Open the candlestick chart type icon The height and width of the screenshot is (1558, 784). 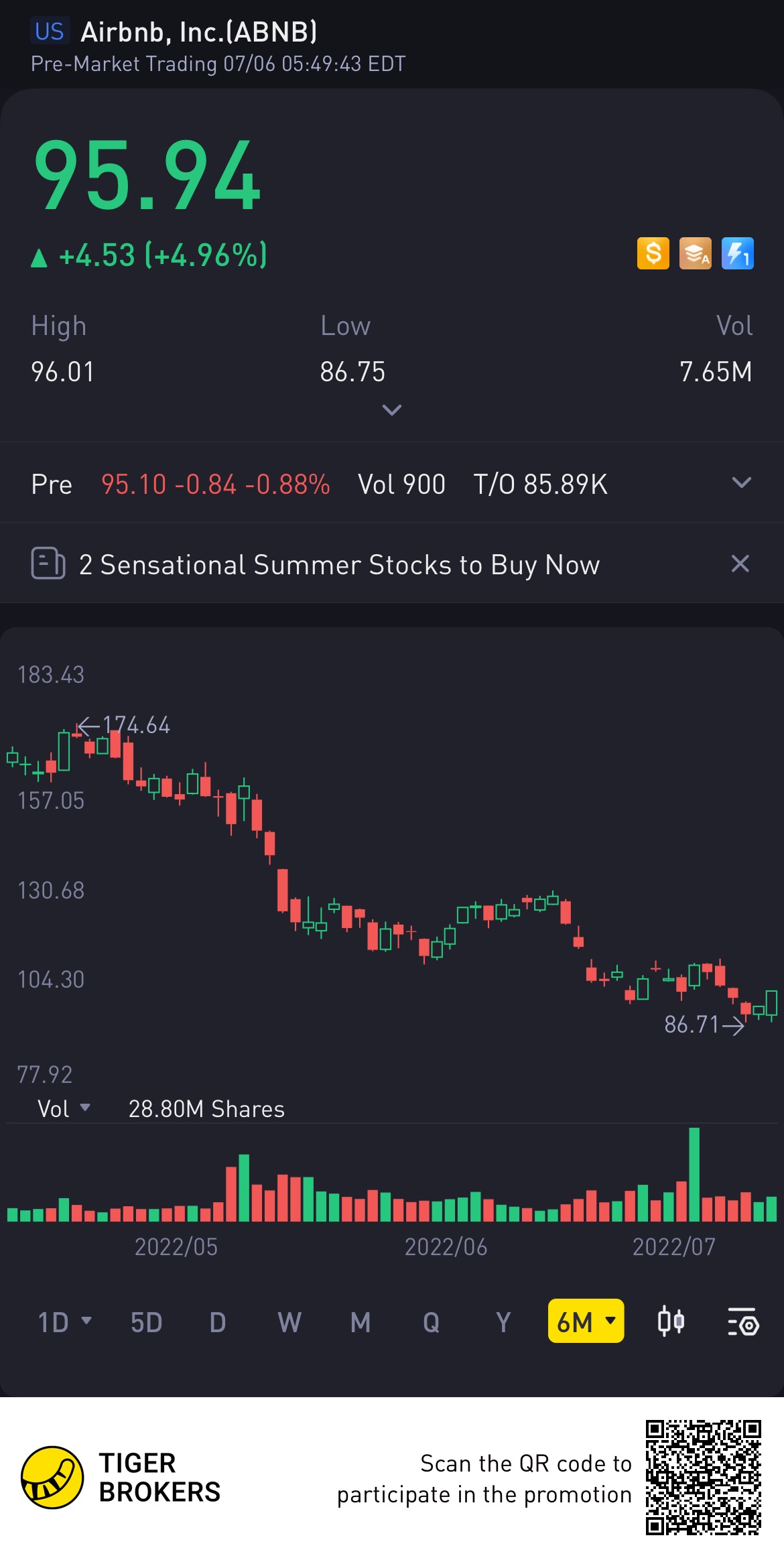671,1322
